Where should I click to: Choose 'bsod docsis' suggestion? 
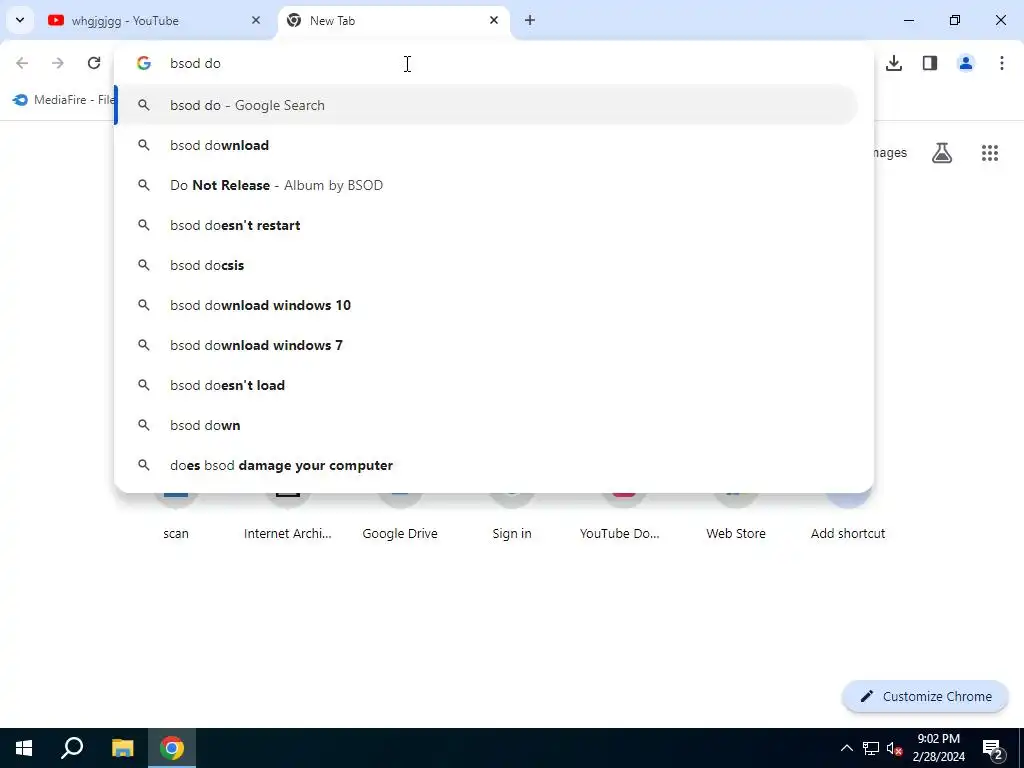click(x=487, y=265)
